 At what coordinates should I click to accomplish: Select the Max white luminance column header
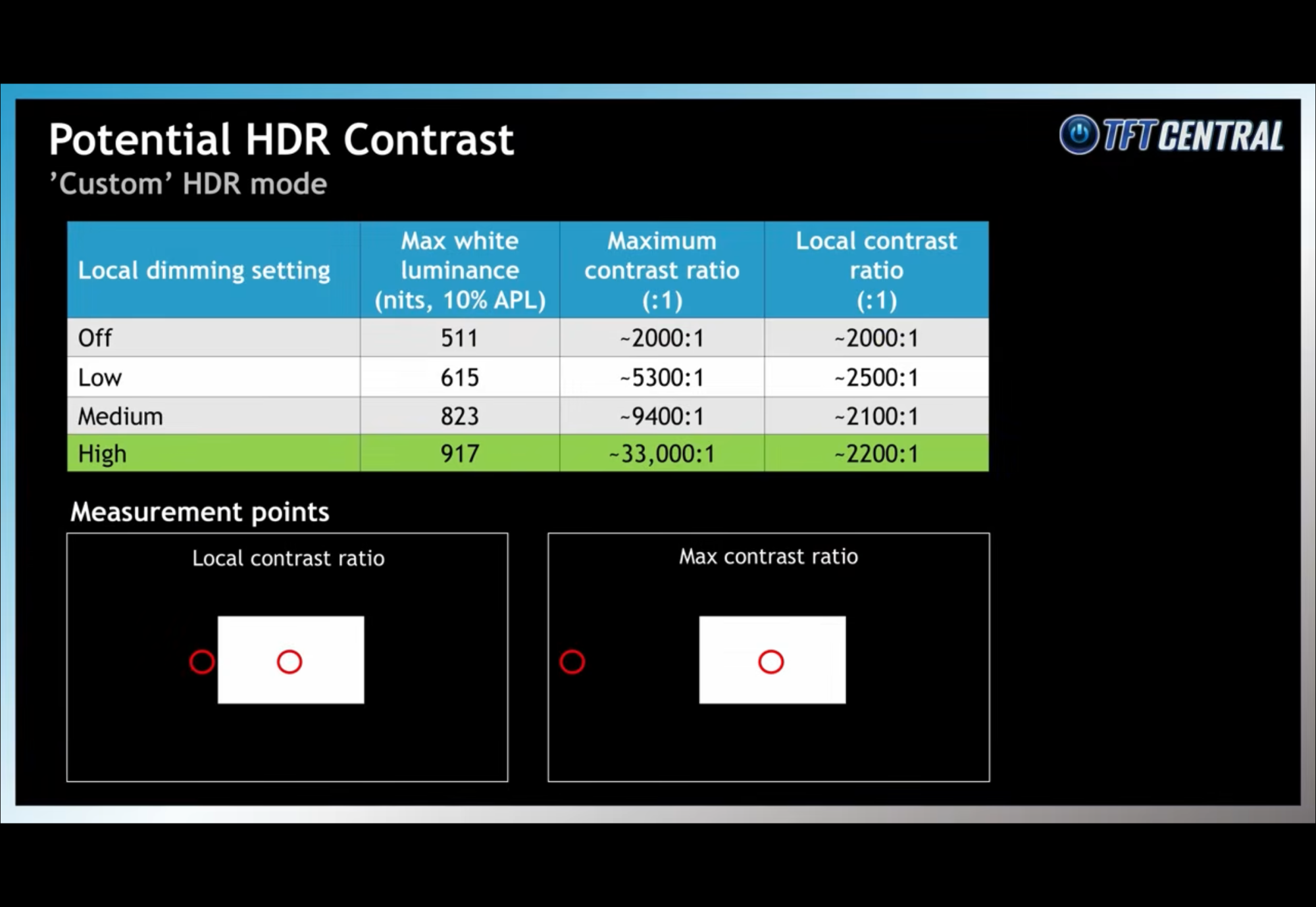pos(460,270)
